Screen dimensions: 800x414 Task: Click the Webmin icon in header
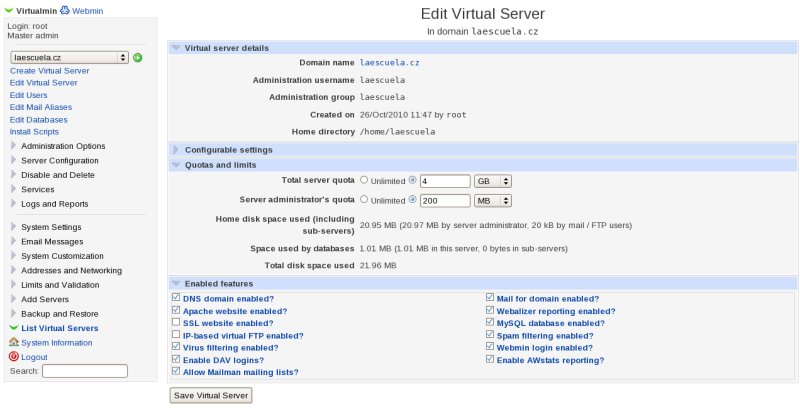[x=65, y=10]
